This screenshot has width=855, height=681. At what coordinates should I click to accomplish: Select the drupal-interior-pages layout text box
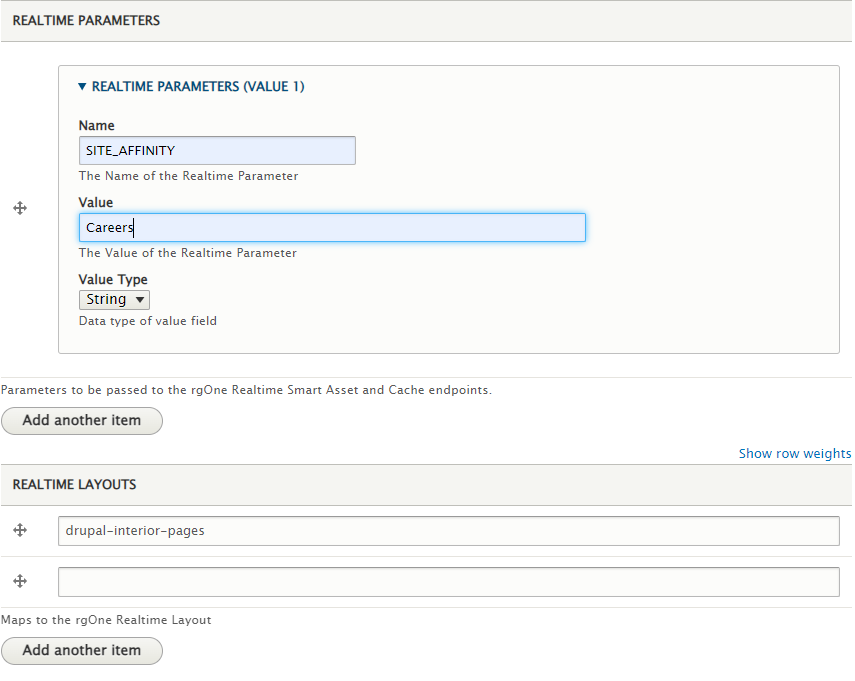tap(448, 530)
